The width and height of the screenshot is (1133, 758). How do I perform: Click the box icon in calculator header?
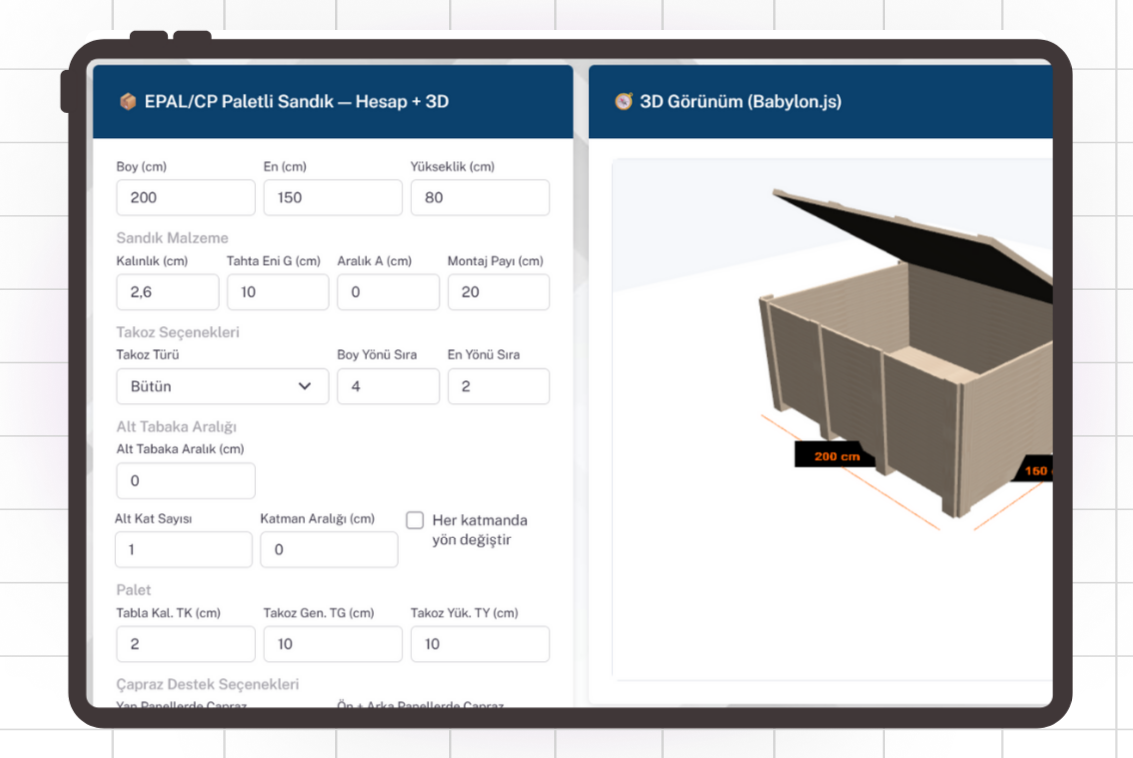point(127,101)
